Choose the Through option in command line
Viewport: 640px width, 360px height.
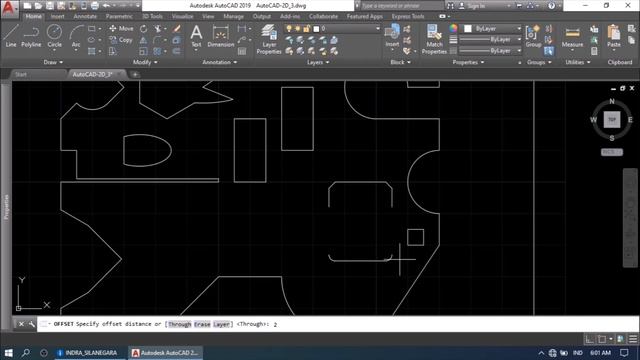tap(180, 324)
